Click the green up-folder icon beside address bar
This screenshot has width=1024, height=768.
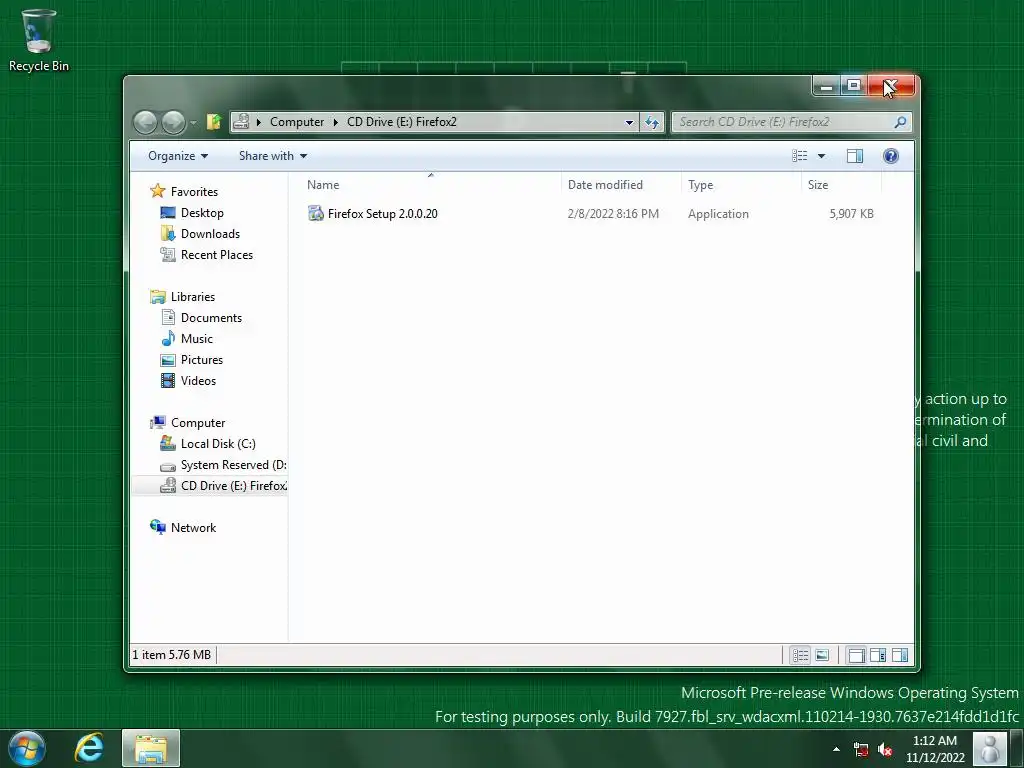pos(214,122)
